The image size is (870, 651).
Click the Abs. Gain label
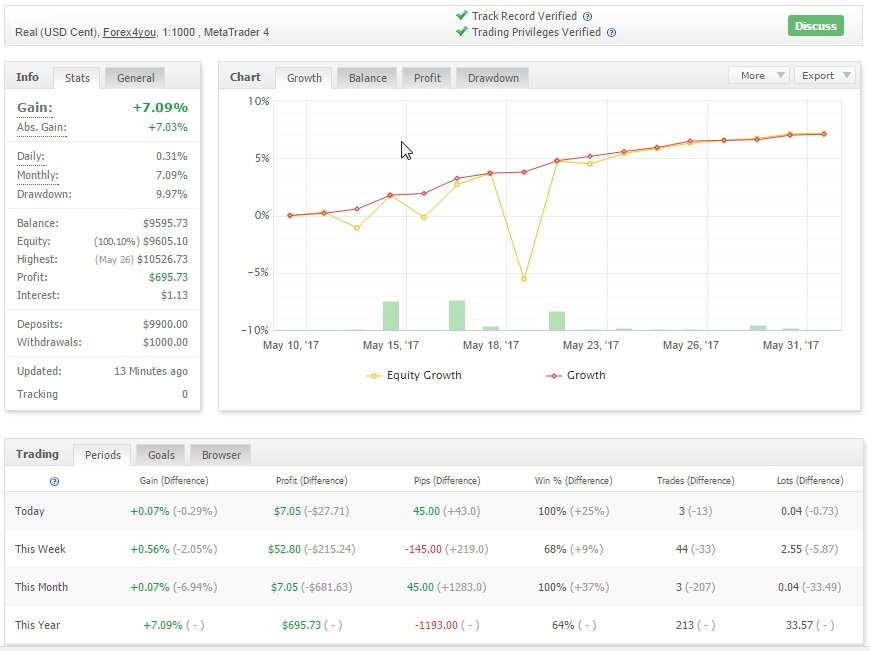point(41,128)
